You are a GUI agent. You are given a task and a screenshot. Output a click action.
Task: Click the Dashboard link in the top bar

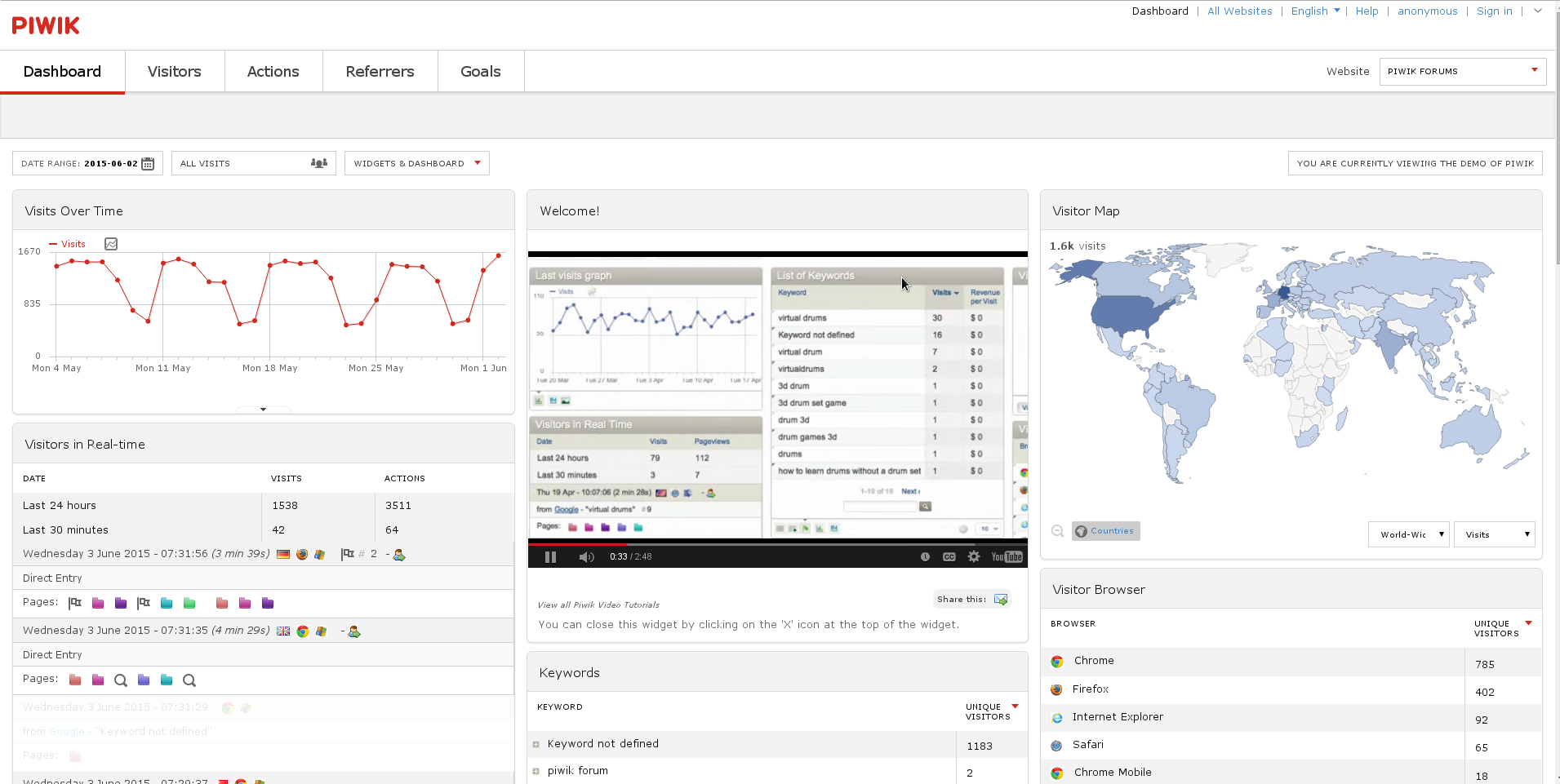click(x=1160, y=11)
